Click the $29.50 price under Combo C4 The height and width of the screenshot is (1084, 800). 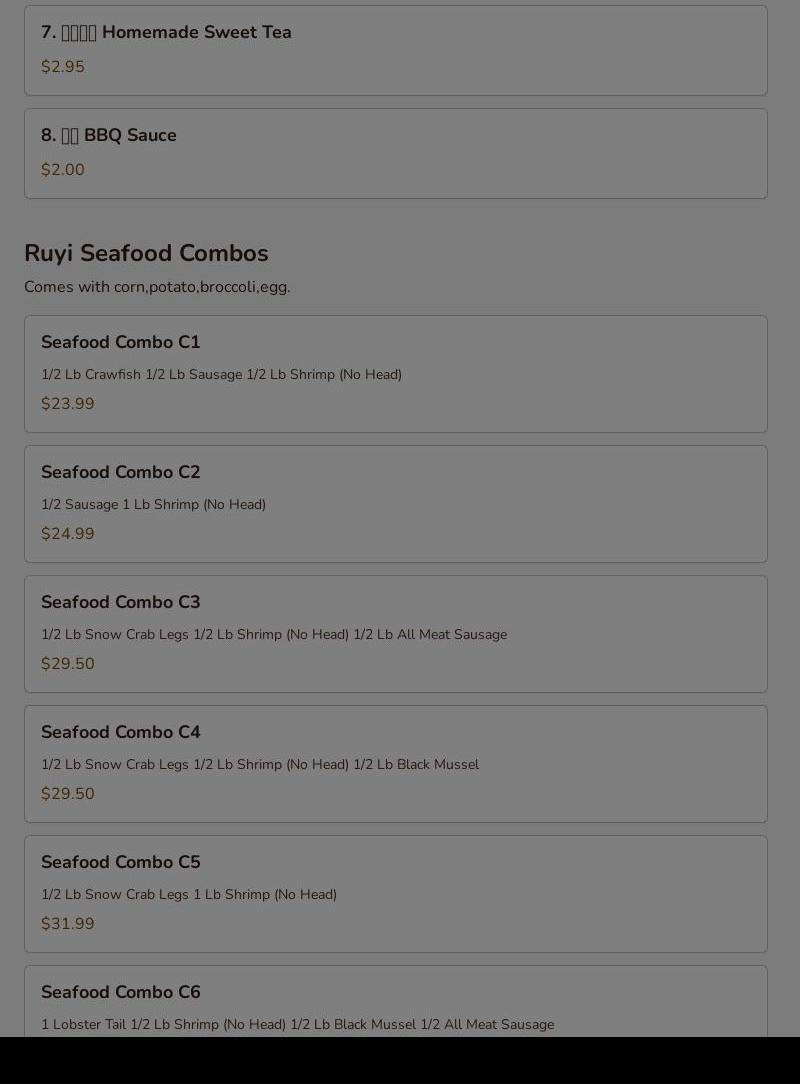[x=68, y=794]
